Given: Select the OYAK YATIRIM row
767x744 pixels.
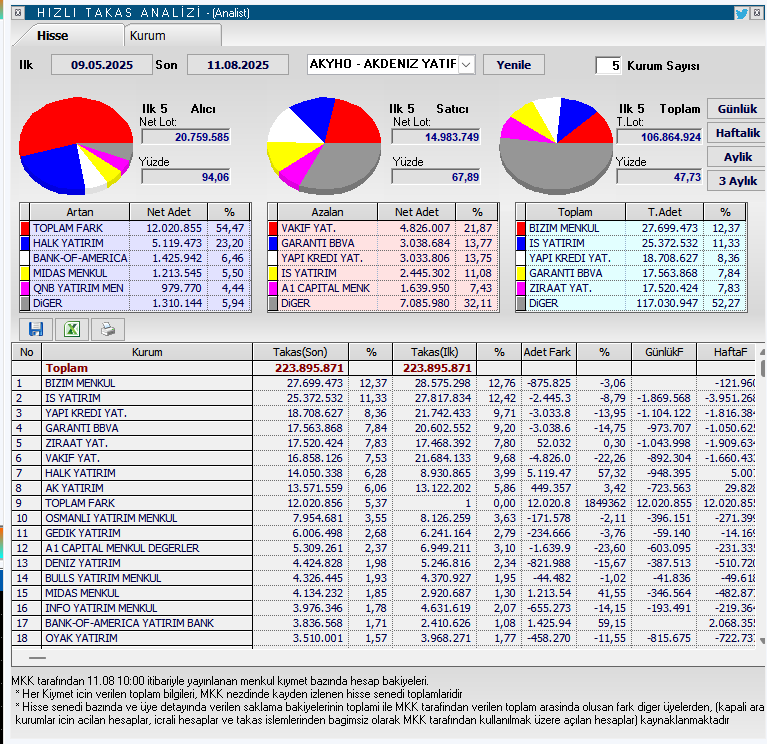Looking at the screenshot, I should click(384, 638).
